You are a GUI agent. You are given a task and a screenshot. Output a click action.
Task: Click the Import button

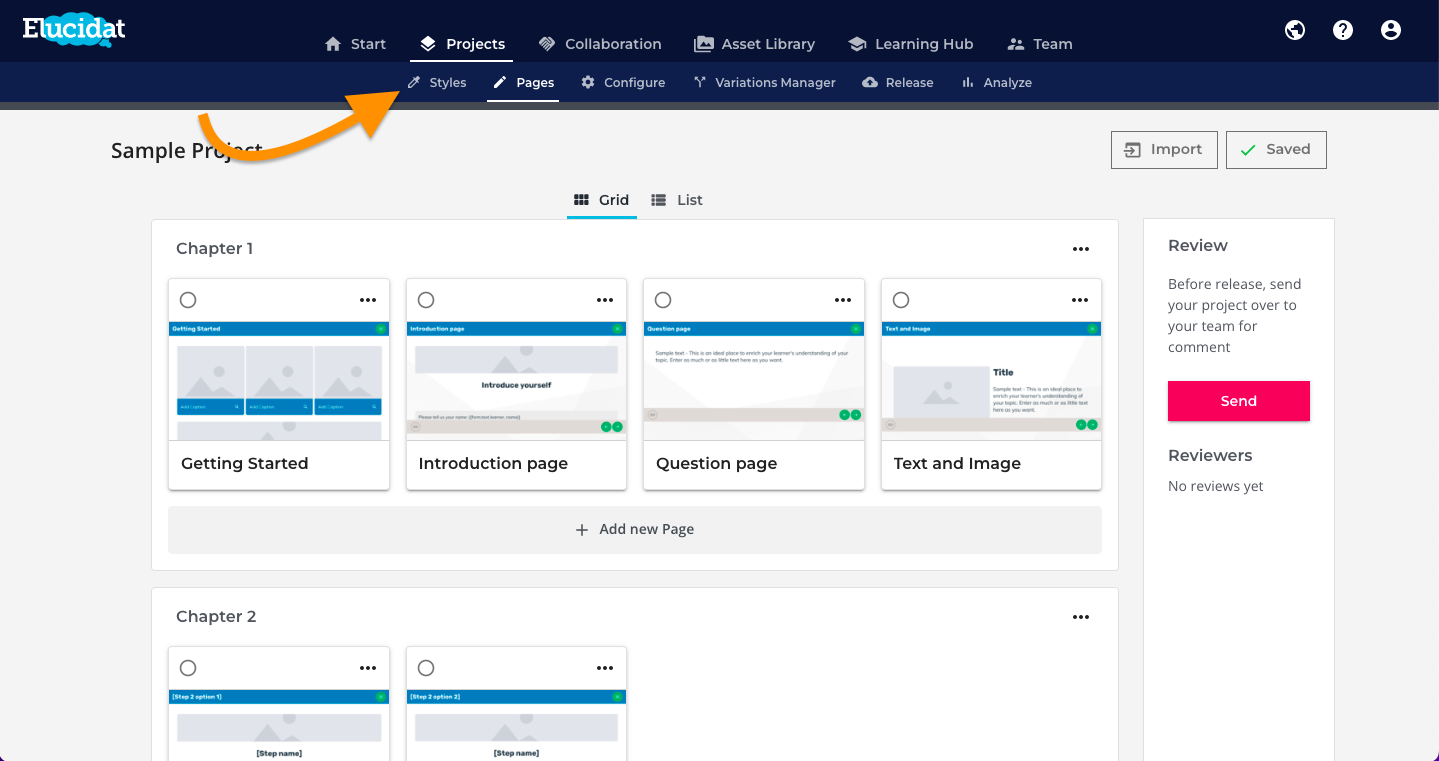click(1164, 150)
